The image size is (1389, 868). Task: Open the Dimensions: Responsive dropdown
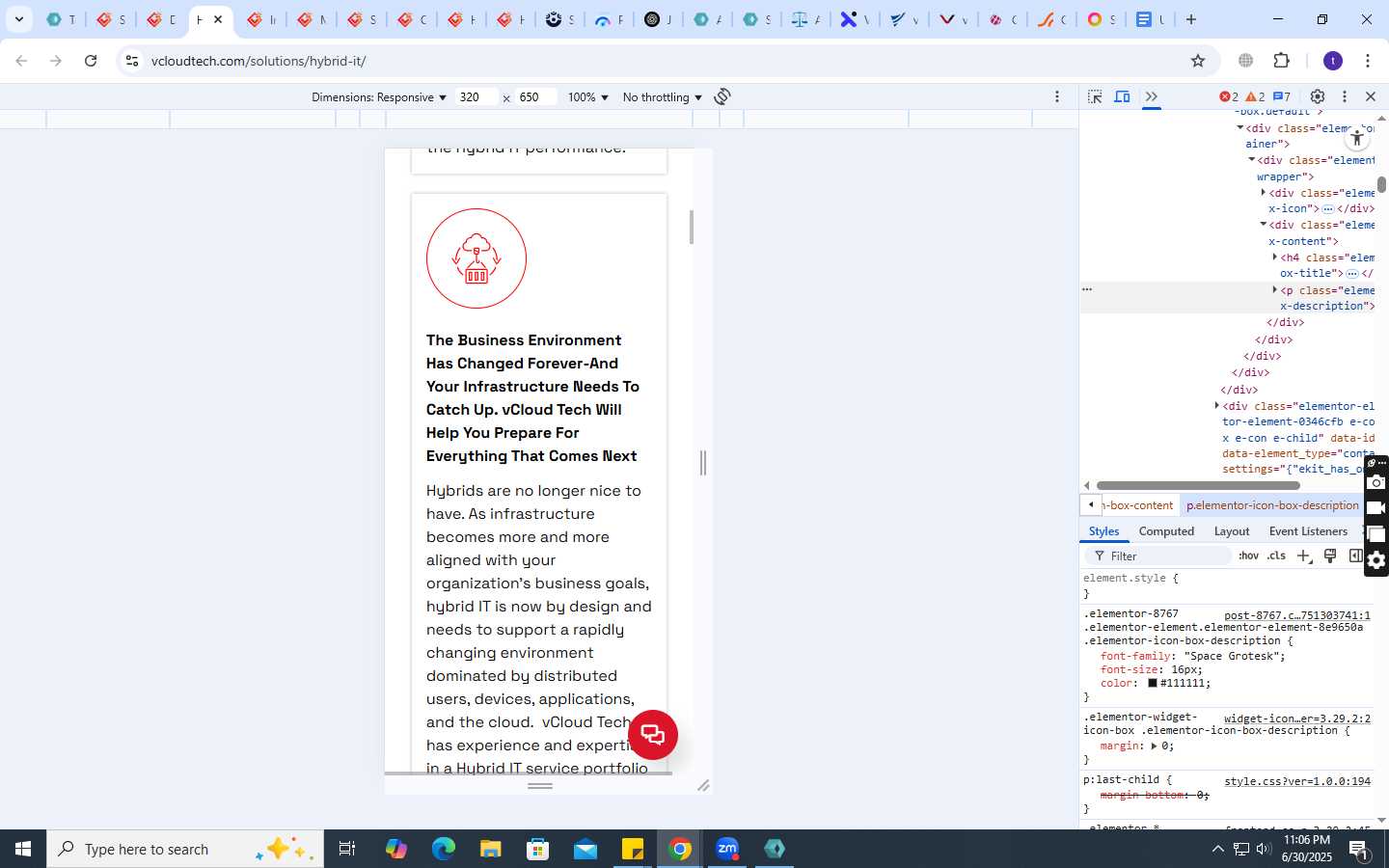379,97
